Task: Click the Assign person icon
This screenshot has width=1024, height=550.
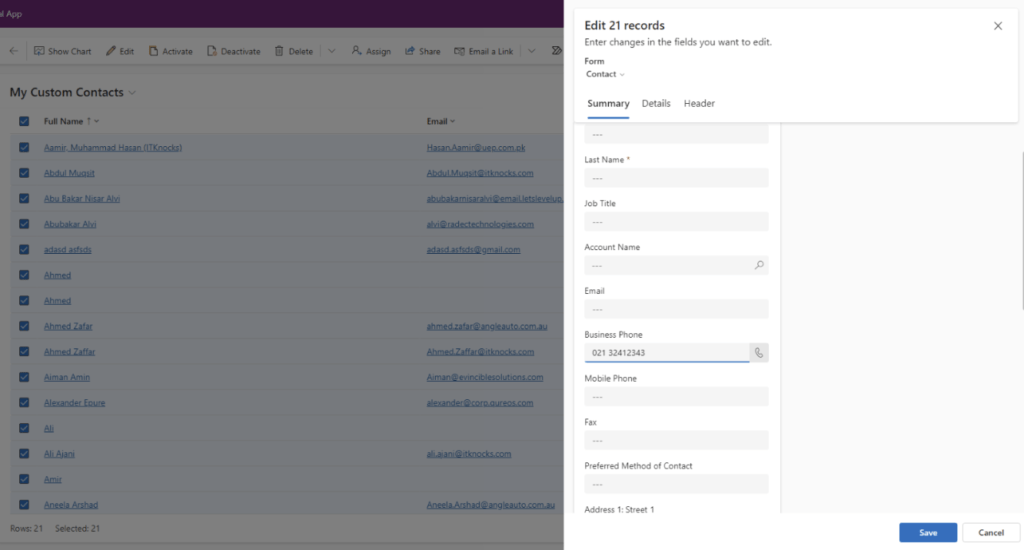Action: click(357, 51)
